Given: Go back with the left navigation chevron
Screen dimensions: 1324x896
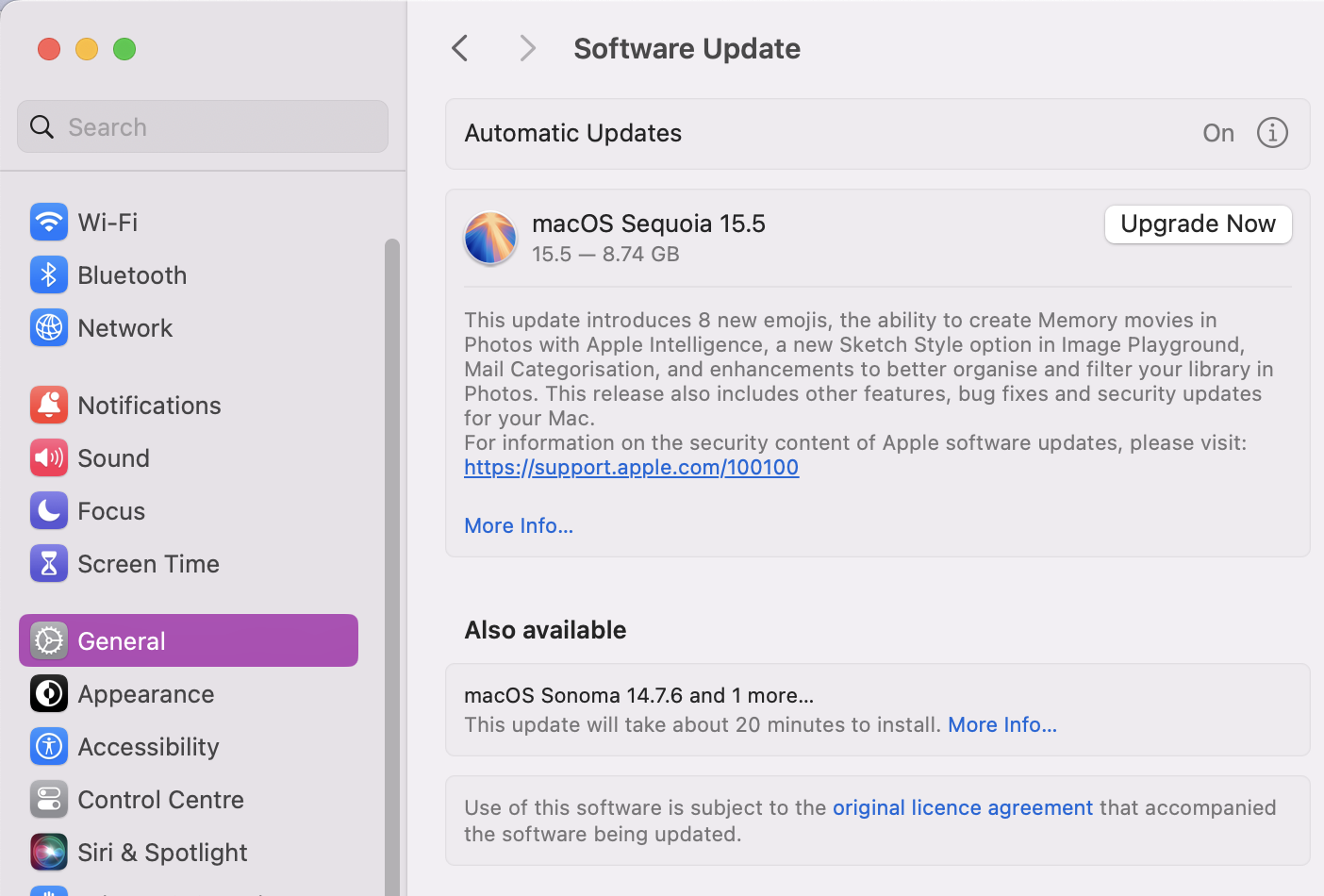Looking at the screenshot, I should [459, 47].
